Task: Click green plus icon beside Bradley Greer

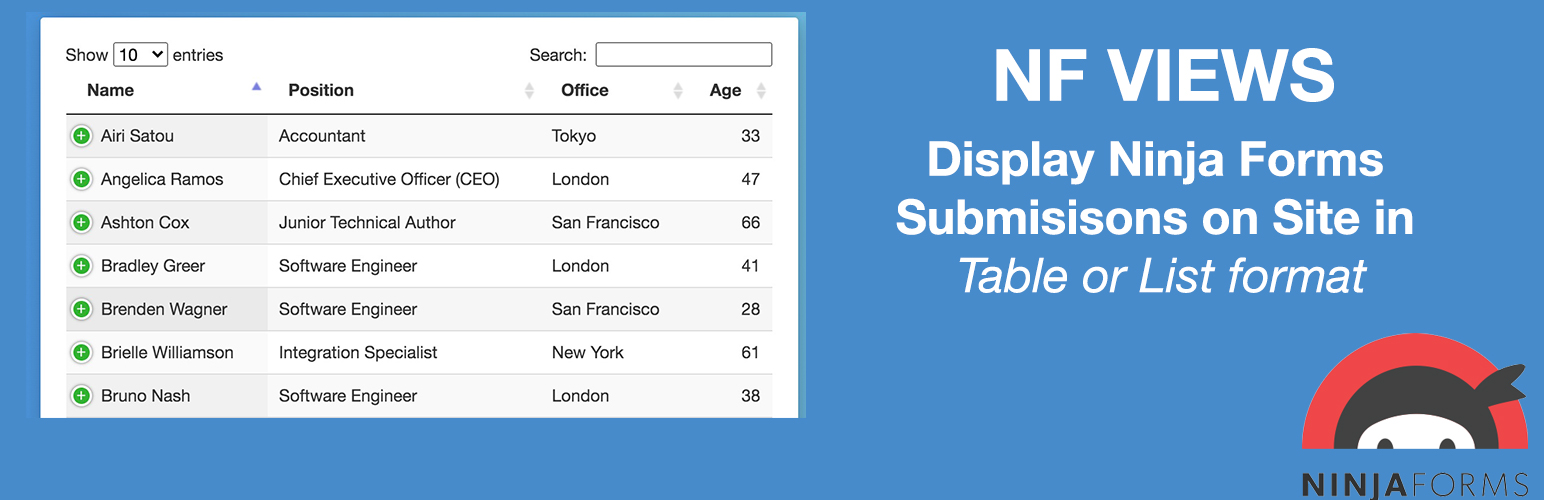Action: [81, 266]
